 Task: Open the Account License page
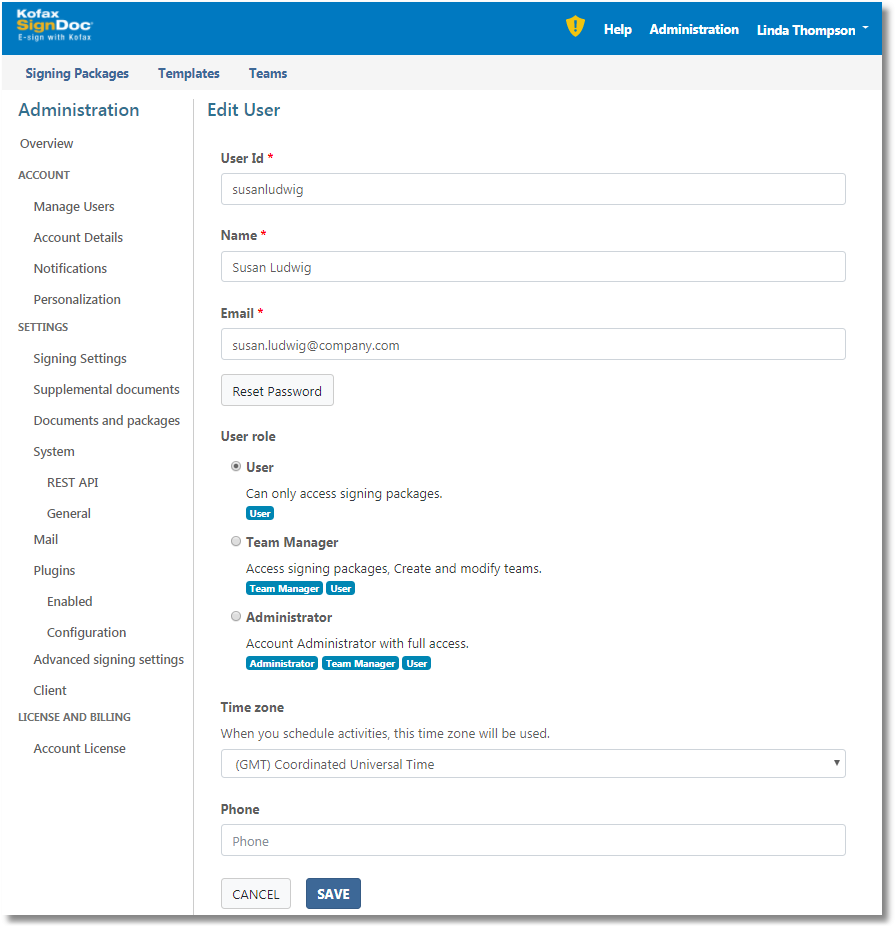click(x=79, y=748)
